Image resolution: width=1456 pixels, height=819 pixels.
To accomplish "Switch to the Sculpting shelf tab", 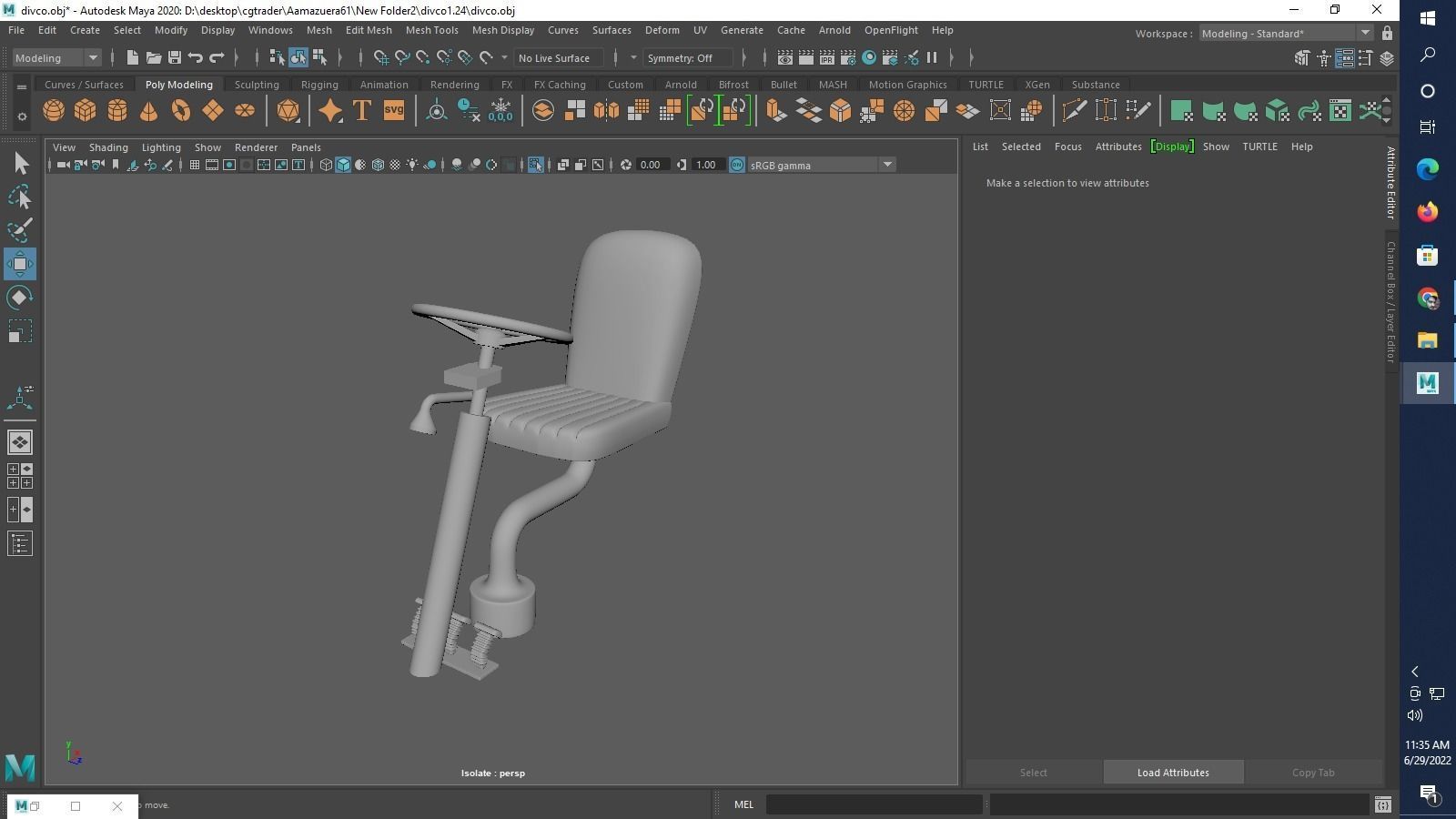I will click(x=257, y=85).
